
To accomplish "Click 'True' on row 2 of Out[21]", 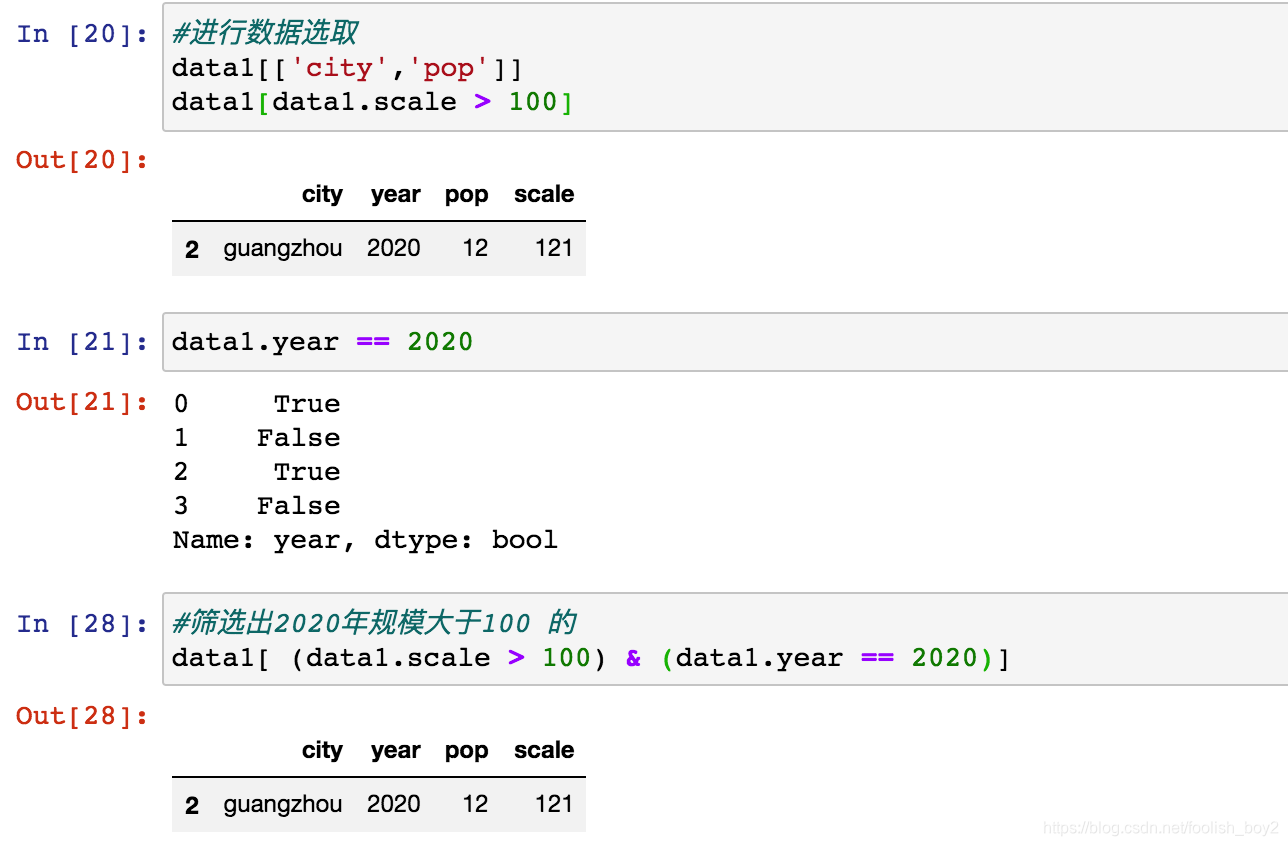I will click(307, 472).
